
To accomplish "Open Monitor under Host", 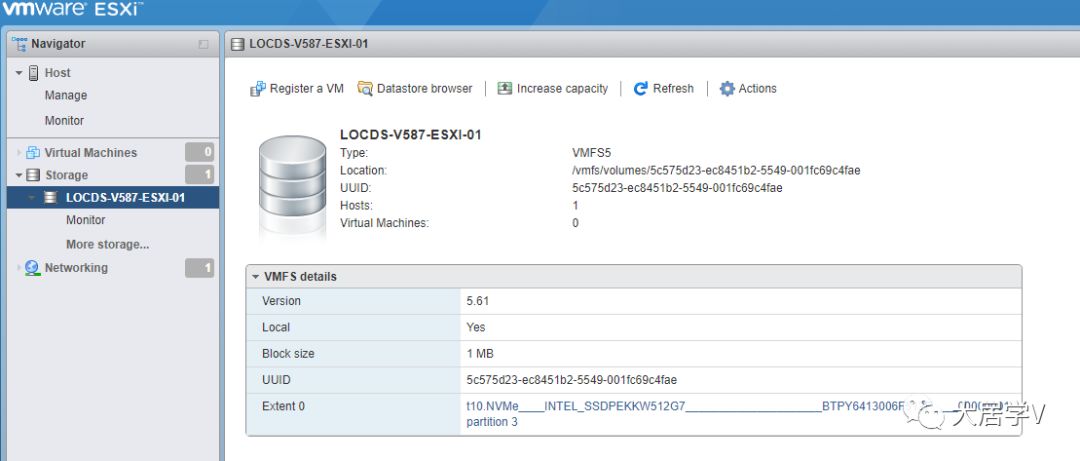I will (64, 121).
